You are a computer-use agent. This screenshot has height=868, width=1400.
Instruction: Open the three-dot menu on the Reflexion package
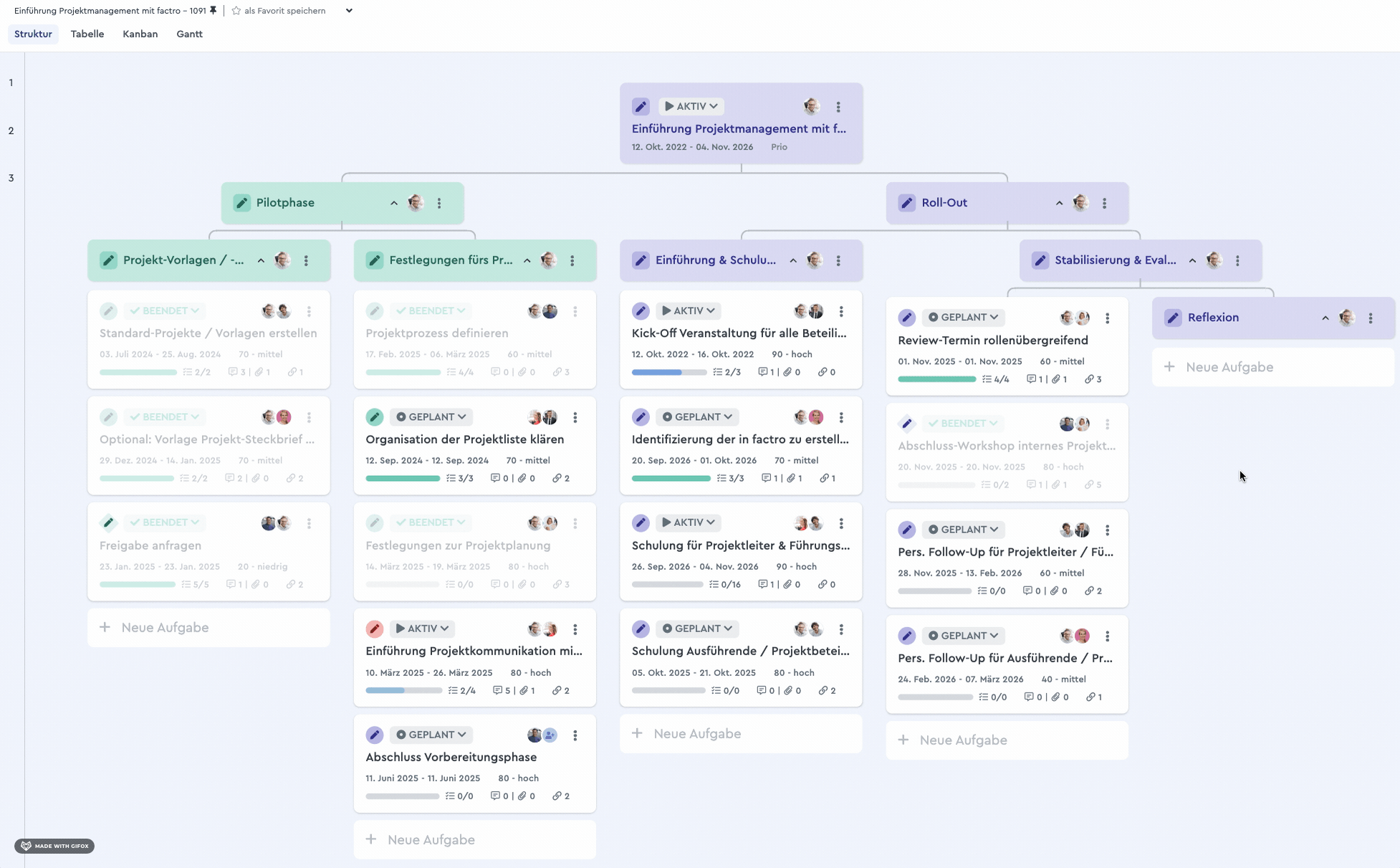click(1370, 318)
